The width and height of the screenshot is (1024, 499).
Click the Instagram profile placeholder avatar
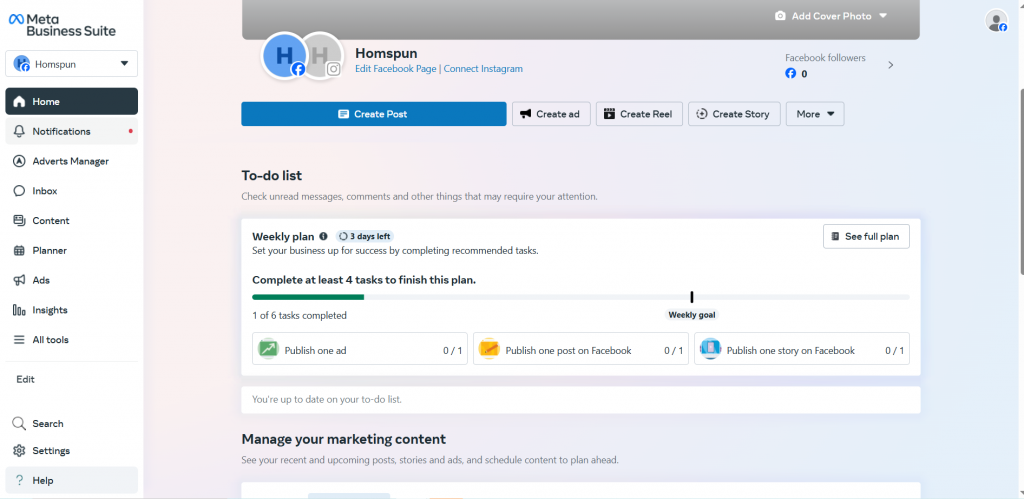click(323, 56)
